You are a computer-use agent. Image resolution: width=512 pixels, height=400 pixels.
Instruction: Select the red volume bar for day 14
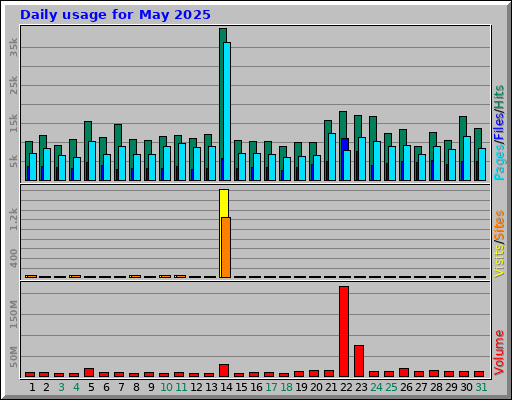click(x=224, y=371)
